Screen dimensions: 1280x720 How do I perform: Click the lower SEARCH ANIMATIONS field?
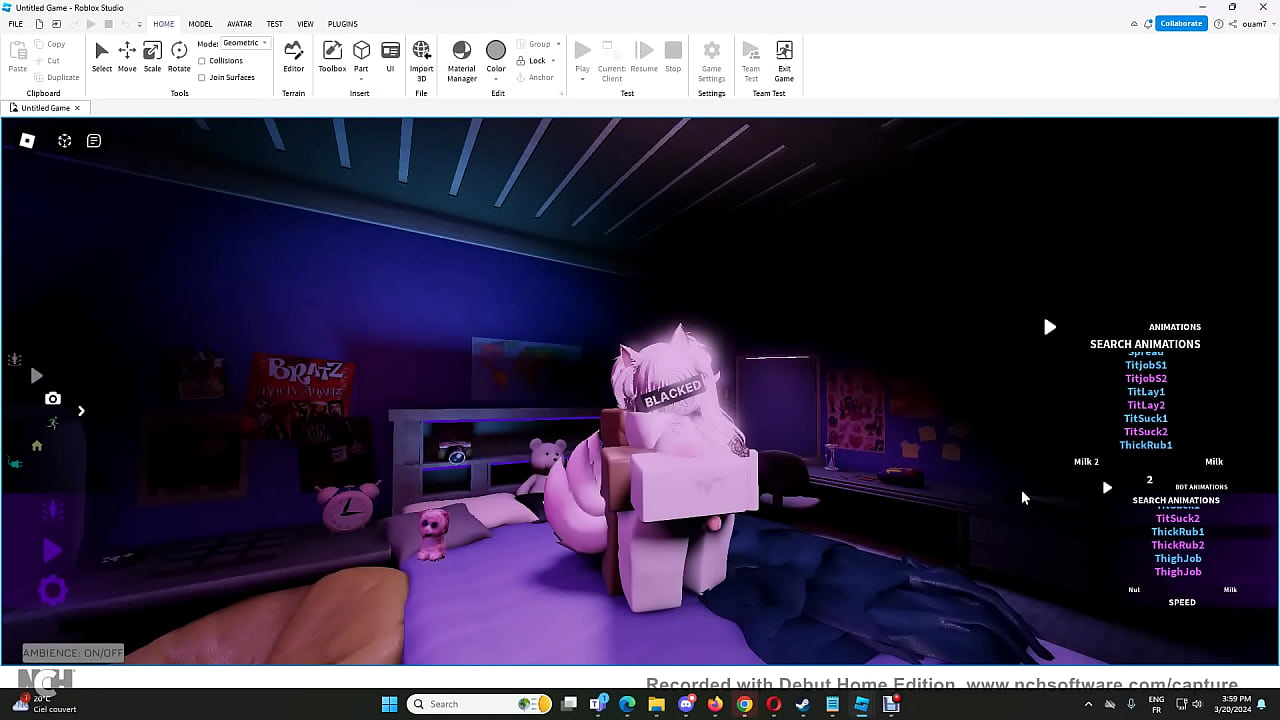1176,500
